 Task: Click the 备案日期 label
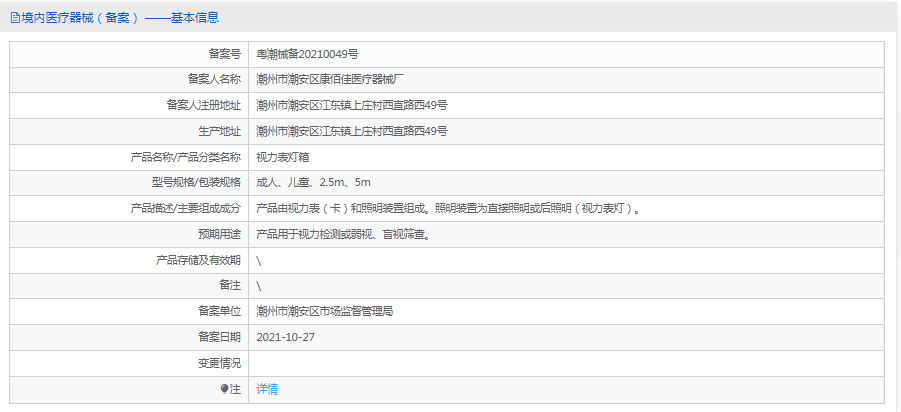220,337
